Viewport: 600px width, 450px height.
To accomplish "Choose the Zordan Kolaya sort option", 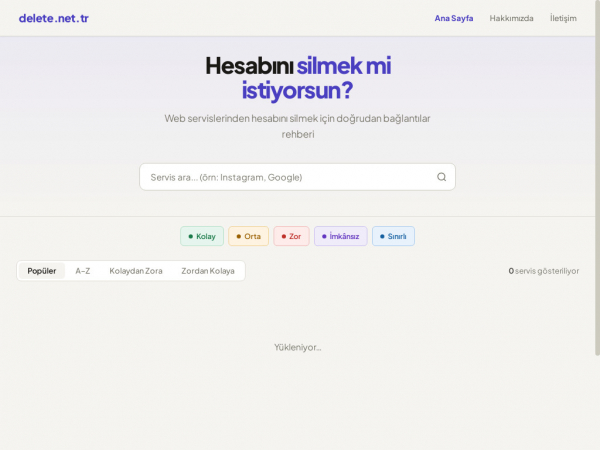I will pyautogui.click(x=208, y=271).
